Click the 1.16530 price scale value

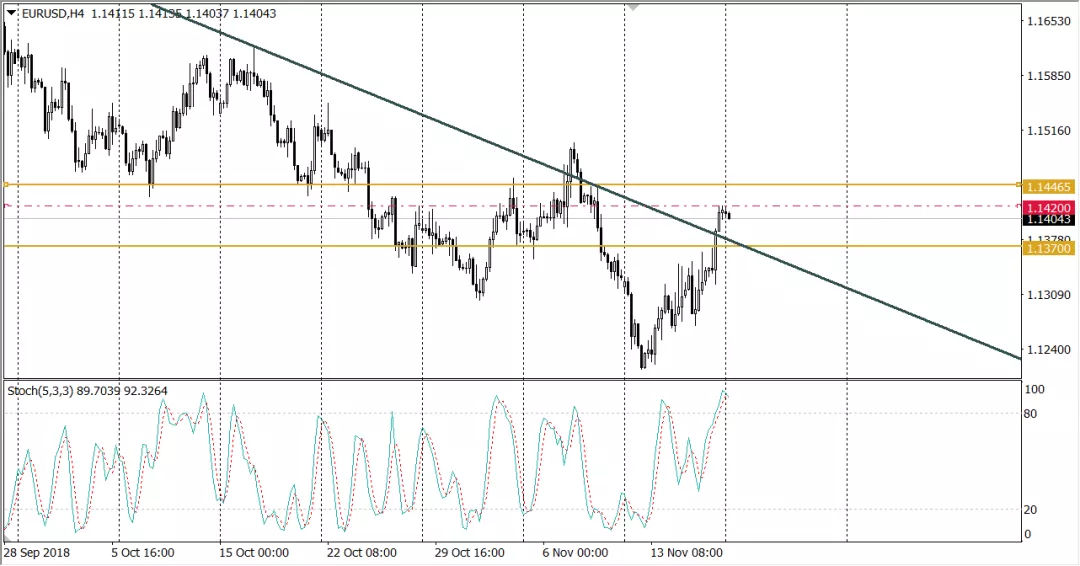[x=1049, y=21]
